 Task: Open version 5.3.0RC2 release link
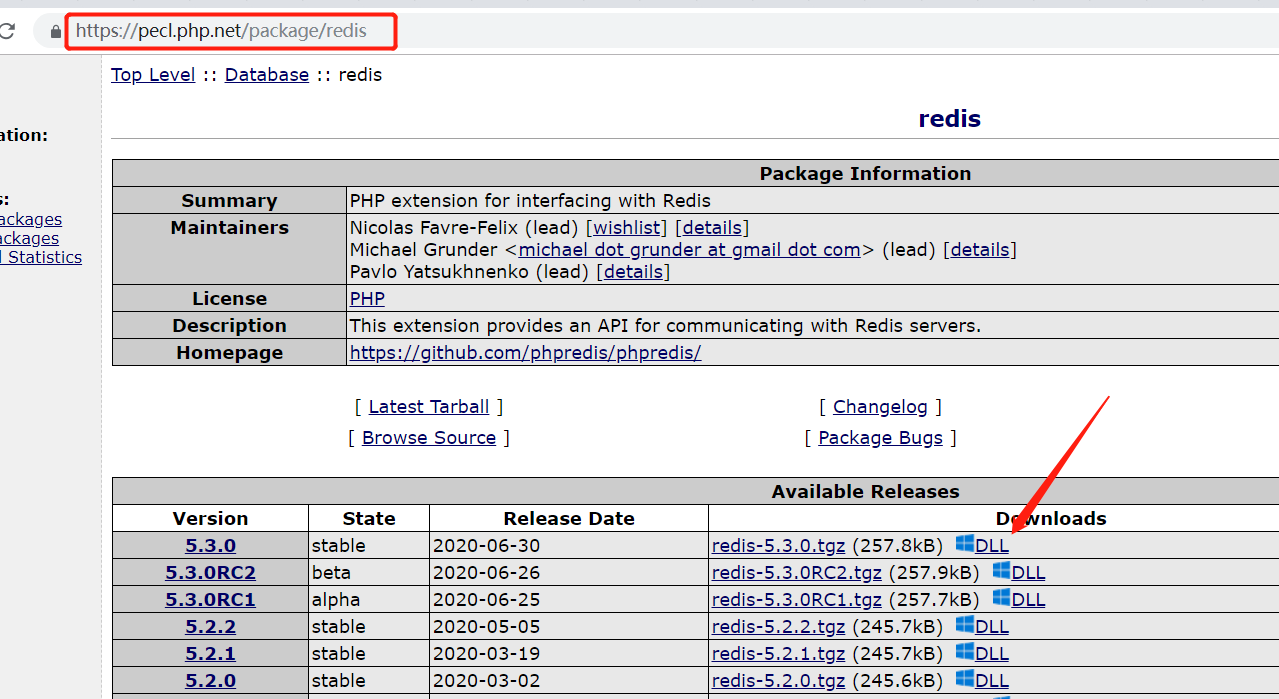[210, 573]
